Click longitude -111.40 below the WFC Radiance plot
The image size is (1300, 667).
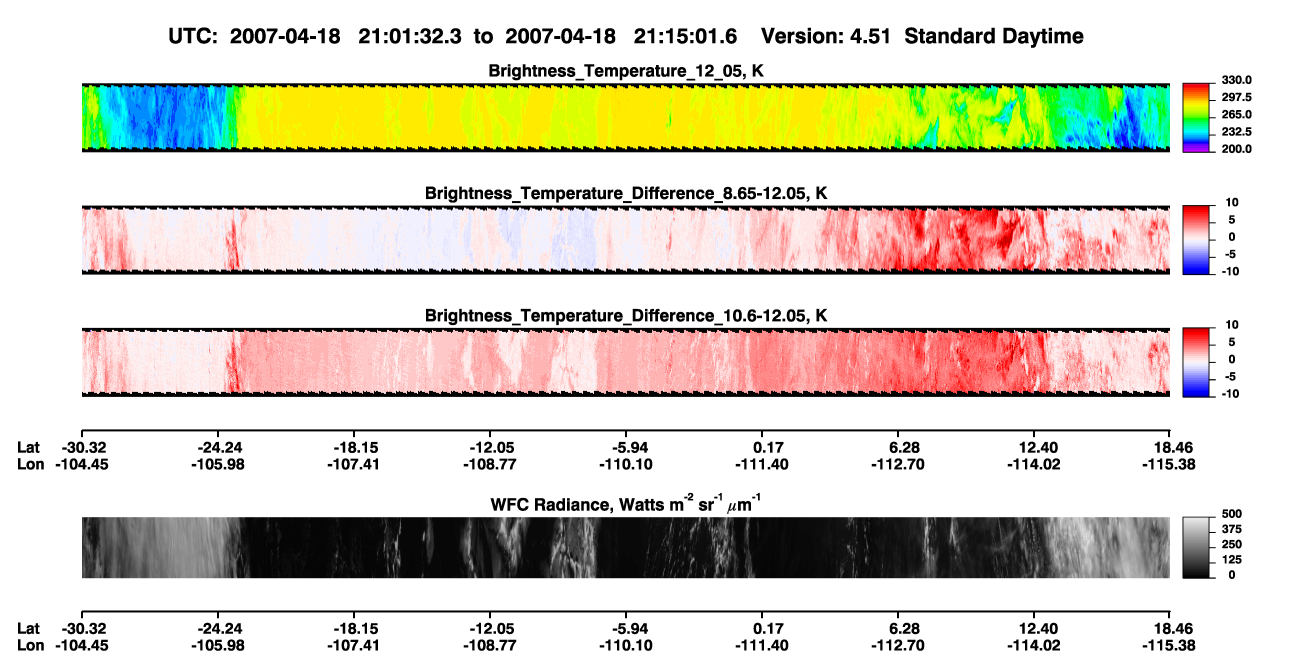click(x=761, y=647)
